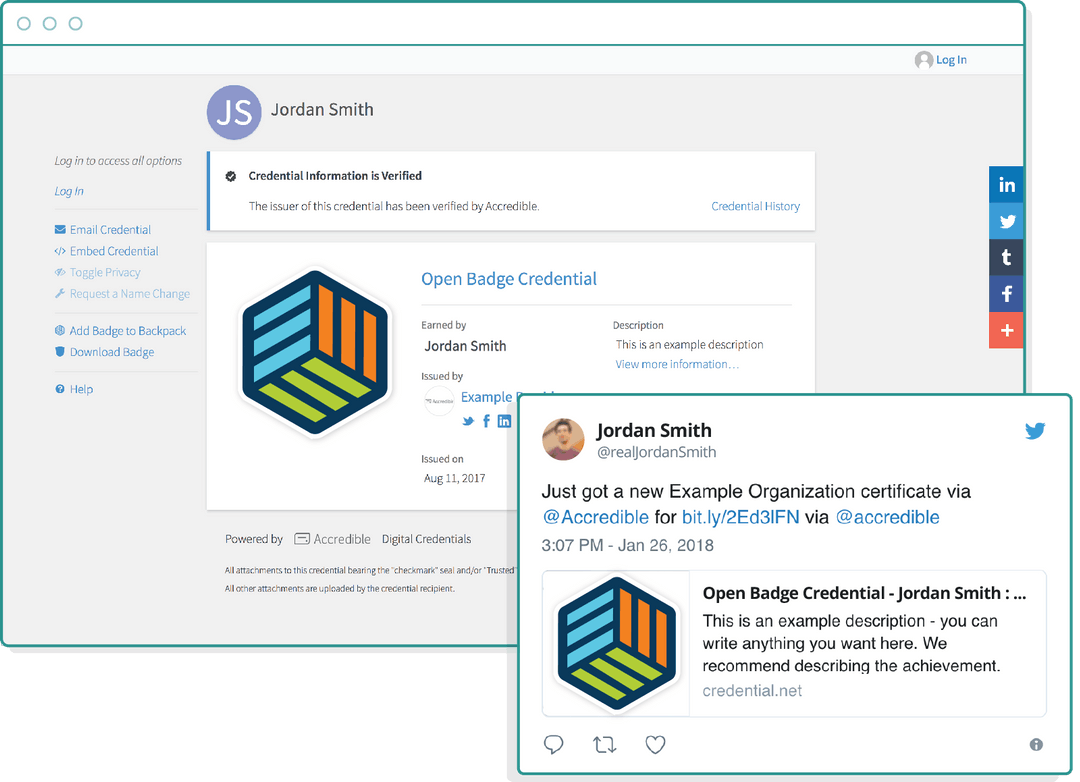The image size is (1080, 782).
Task: Click the large hexagon badge image
Action: (315, 353)
